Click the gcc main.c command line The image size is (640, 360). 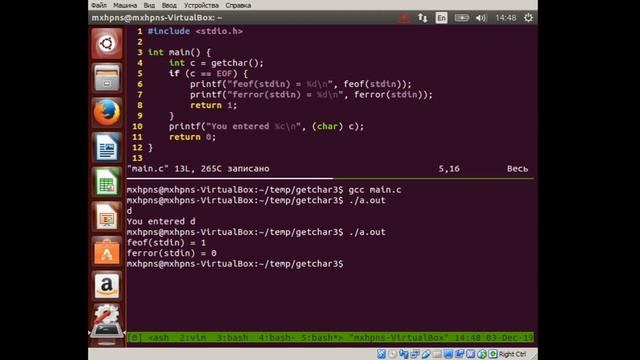pos(264,190)
